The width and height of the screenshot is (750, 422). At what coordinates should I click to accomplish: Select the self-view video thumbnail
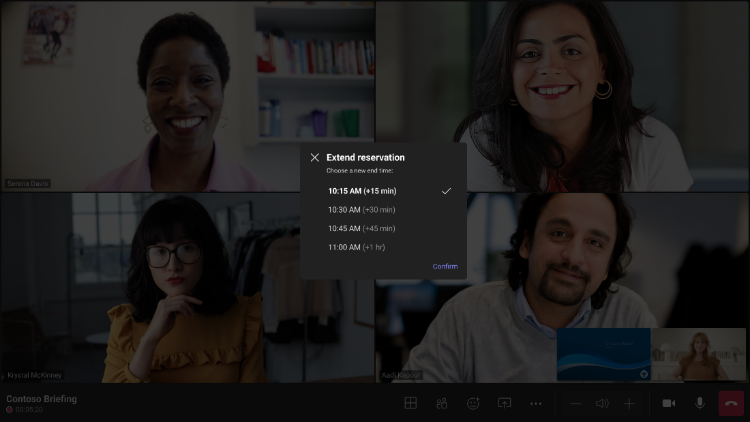point(698,355)
